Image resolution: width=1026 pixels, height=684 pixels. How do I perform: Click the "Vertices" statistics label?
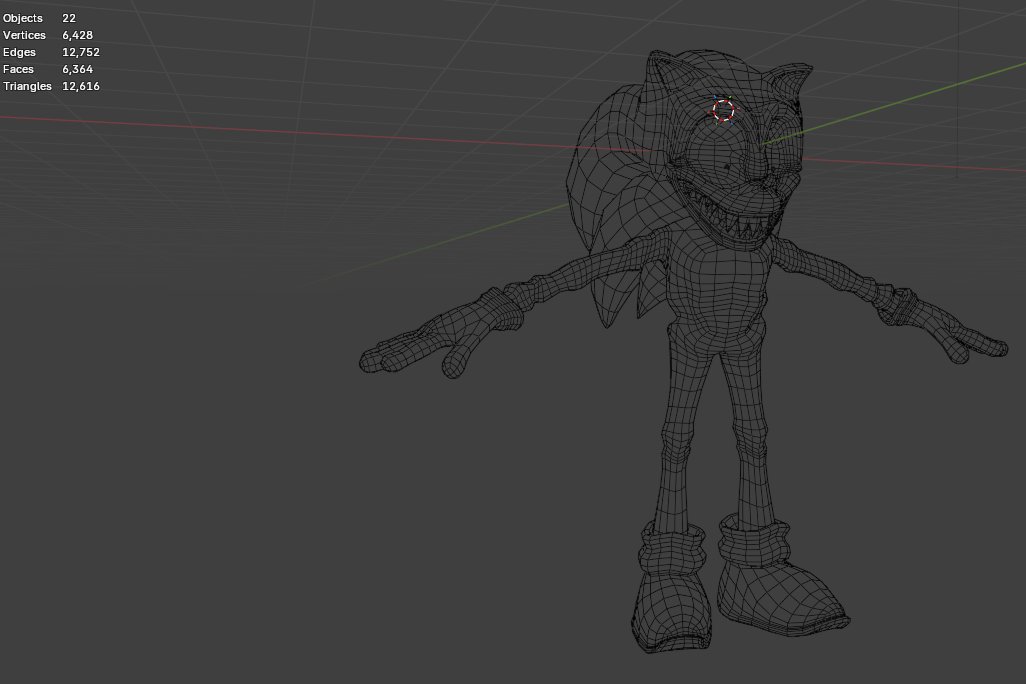24,35
